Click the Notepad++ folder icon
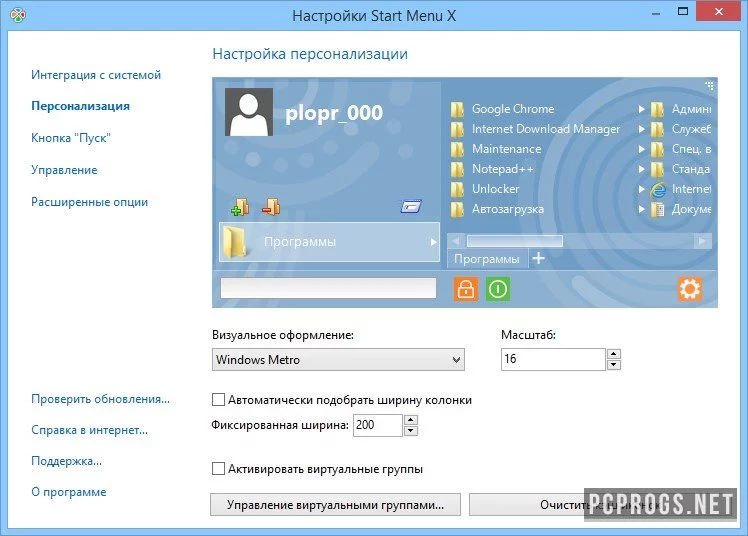The height and width of the screenshot is (536, 748). (x=457, y=169)
